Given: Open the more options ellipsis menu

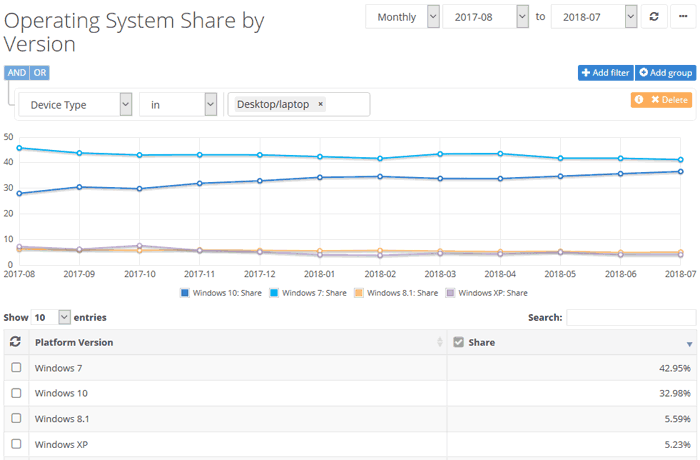Looking at the screenshot, I should click(x=683, y=17).
